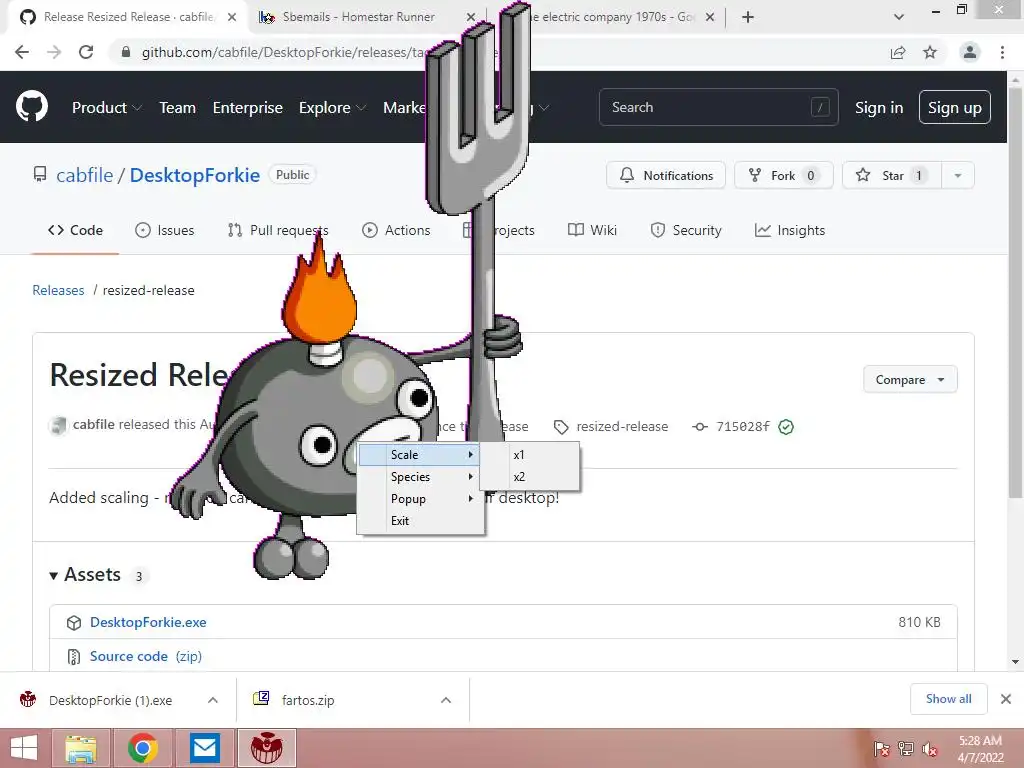Open the cabfile owner link
1024x768 pixels.
point(85,175)
